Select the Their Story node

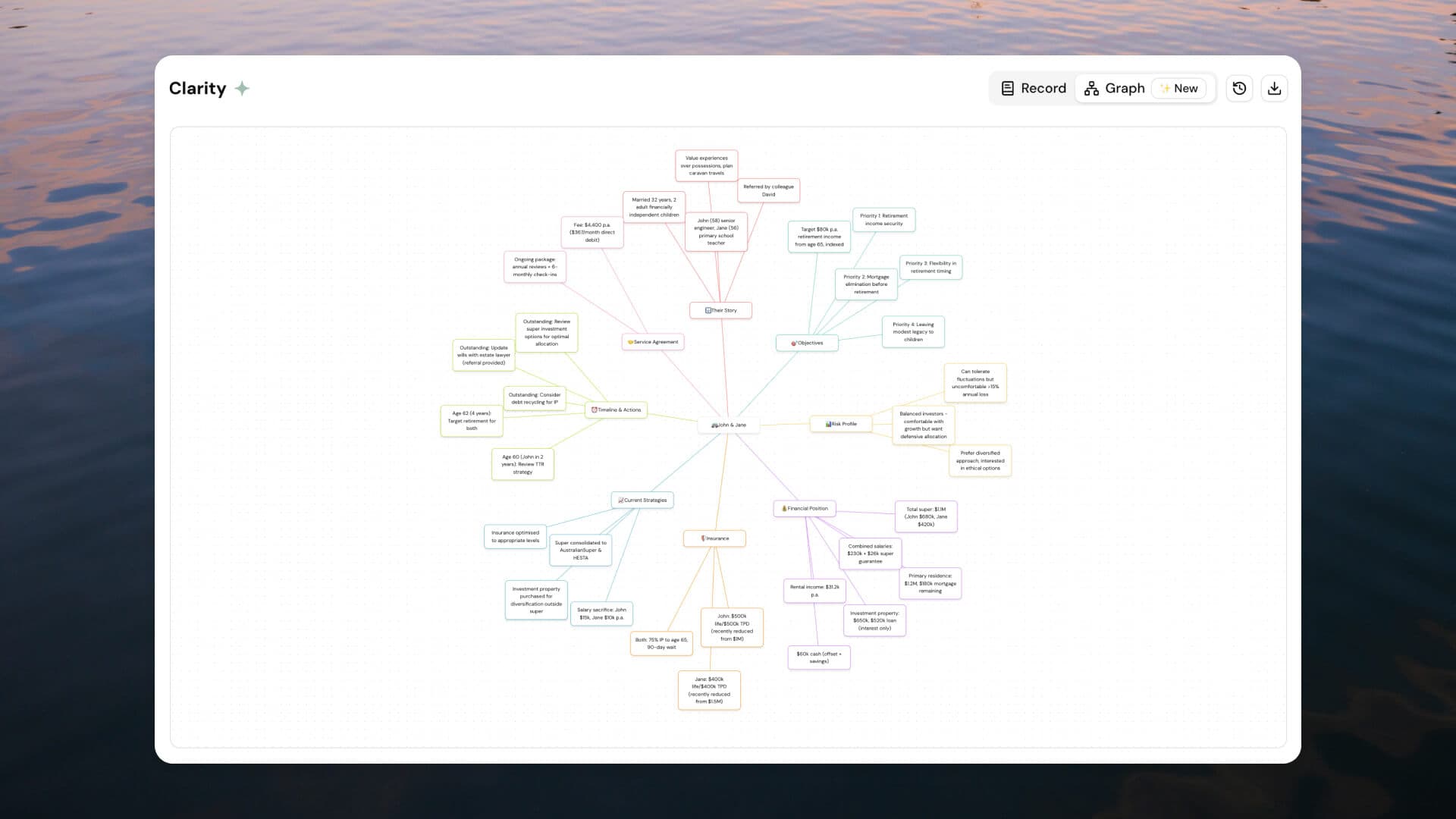click(x=720, y=310)
